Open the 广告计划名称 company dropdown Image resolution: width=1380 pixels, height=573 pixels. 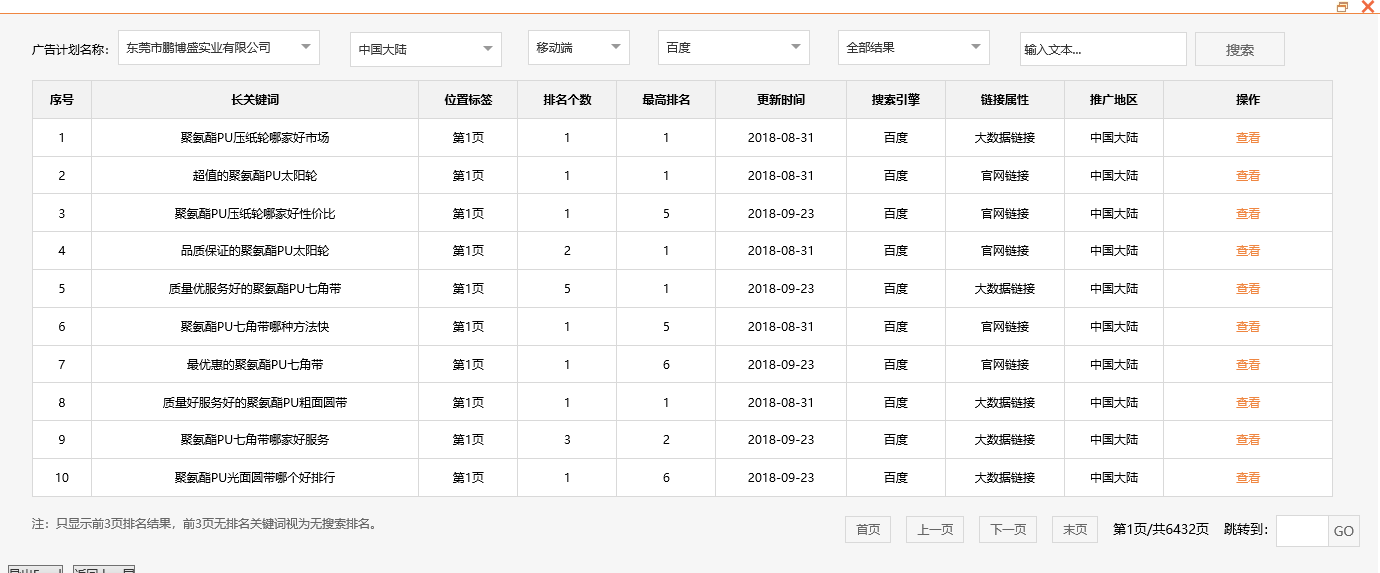(x=219, y=47)
